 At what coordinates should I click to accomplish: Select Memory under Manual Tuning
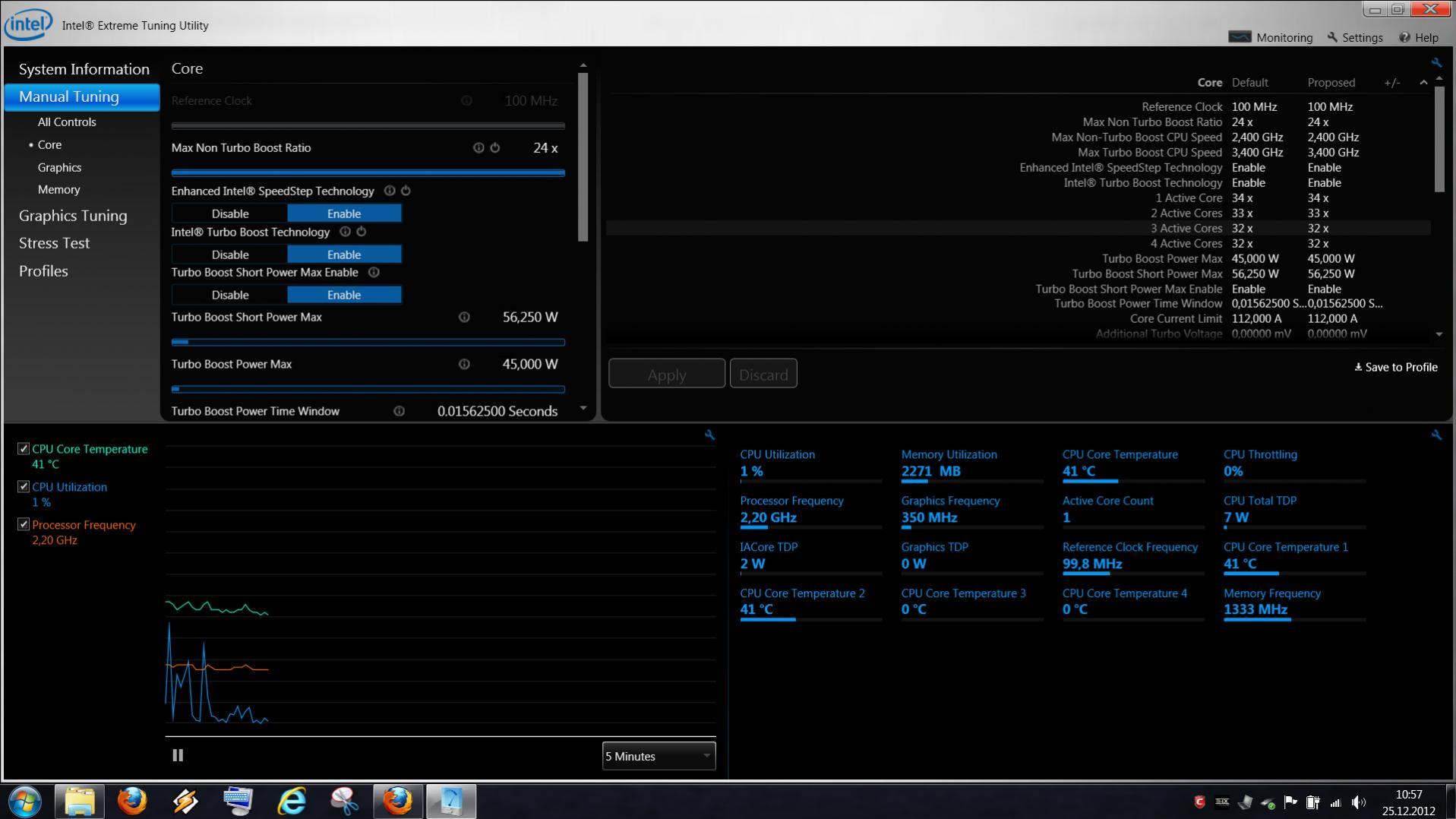[x=58, y=189]
